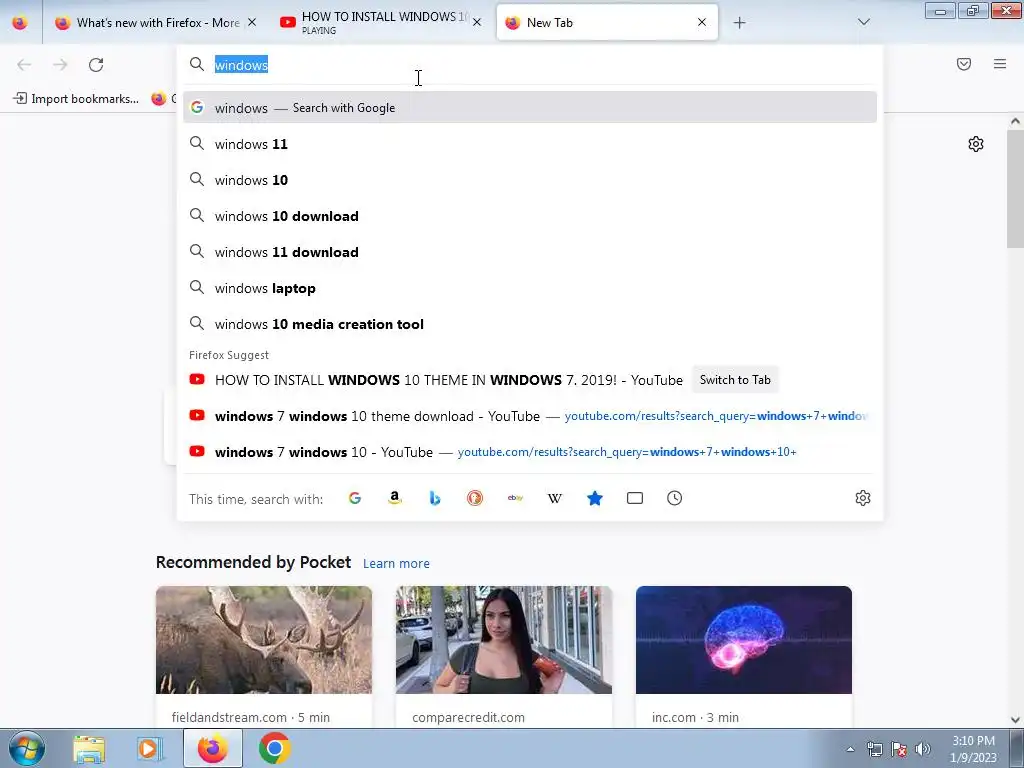
Task: Open windows 7 windows 10 theme download result
Action: pos(530,416)
